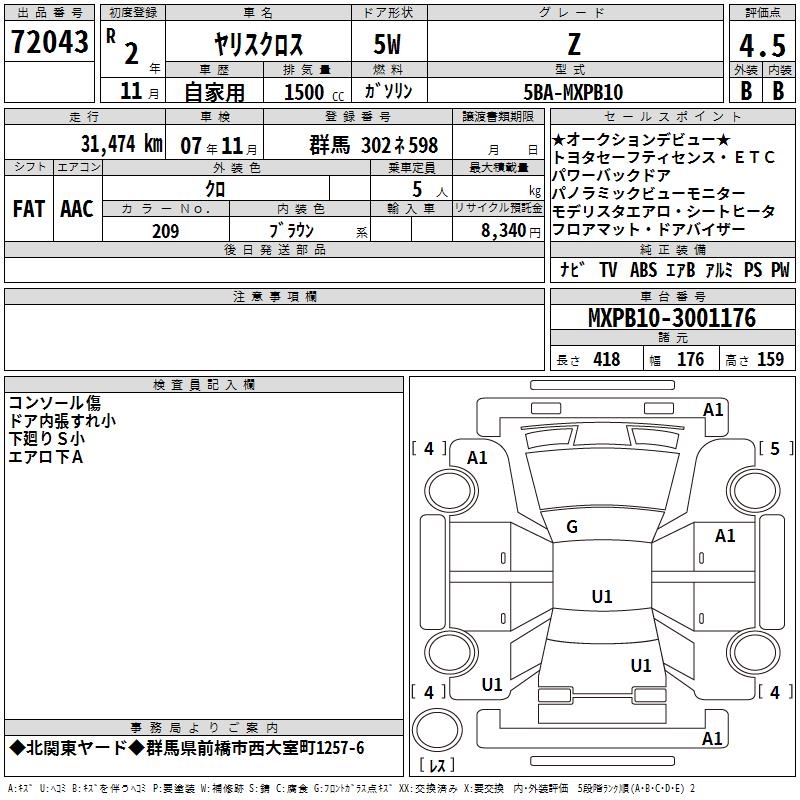Click spare tire レス label
This screenshot has height=800, width=800.
point(437,765)
